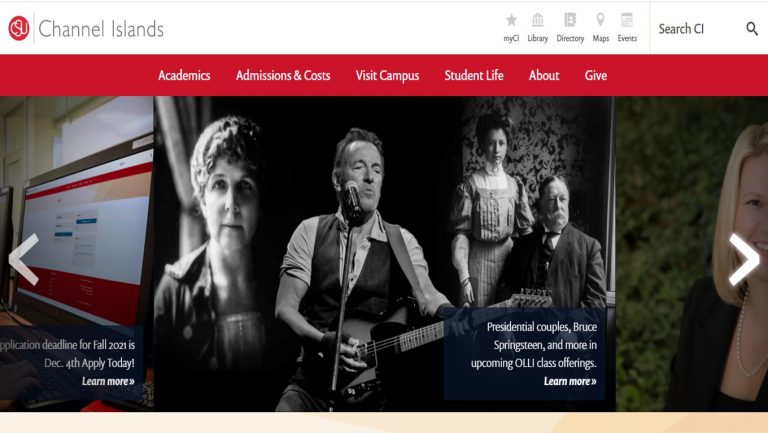This screenshot has width=768, height=433.
Task: Open the Give menu item
Action: pyautogui.click(x=596, y=75)
